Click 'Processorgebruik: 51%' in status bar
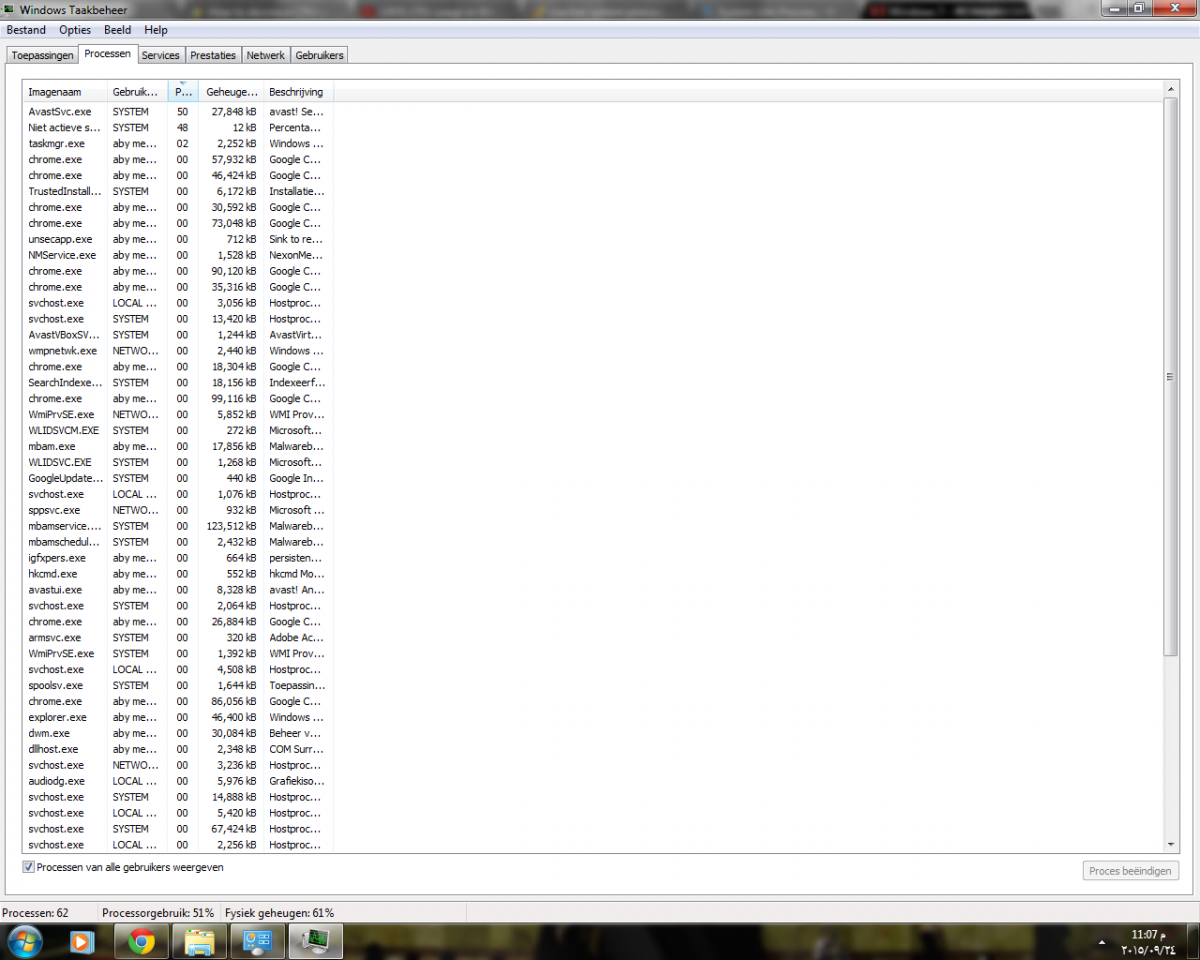 pyautogui.click(x=158, y=913)
